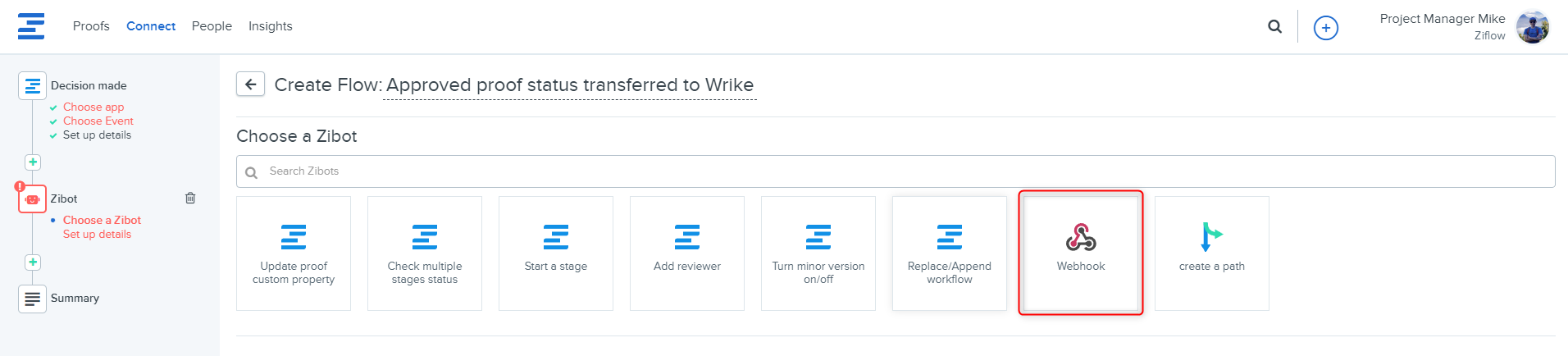This screenshot has width=1568, height=356.
Task: Click the blue plus create button
Action: pyautogui.click(x=1325, y=28)
